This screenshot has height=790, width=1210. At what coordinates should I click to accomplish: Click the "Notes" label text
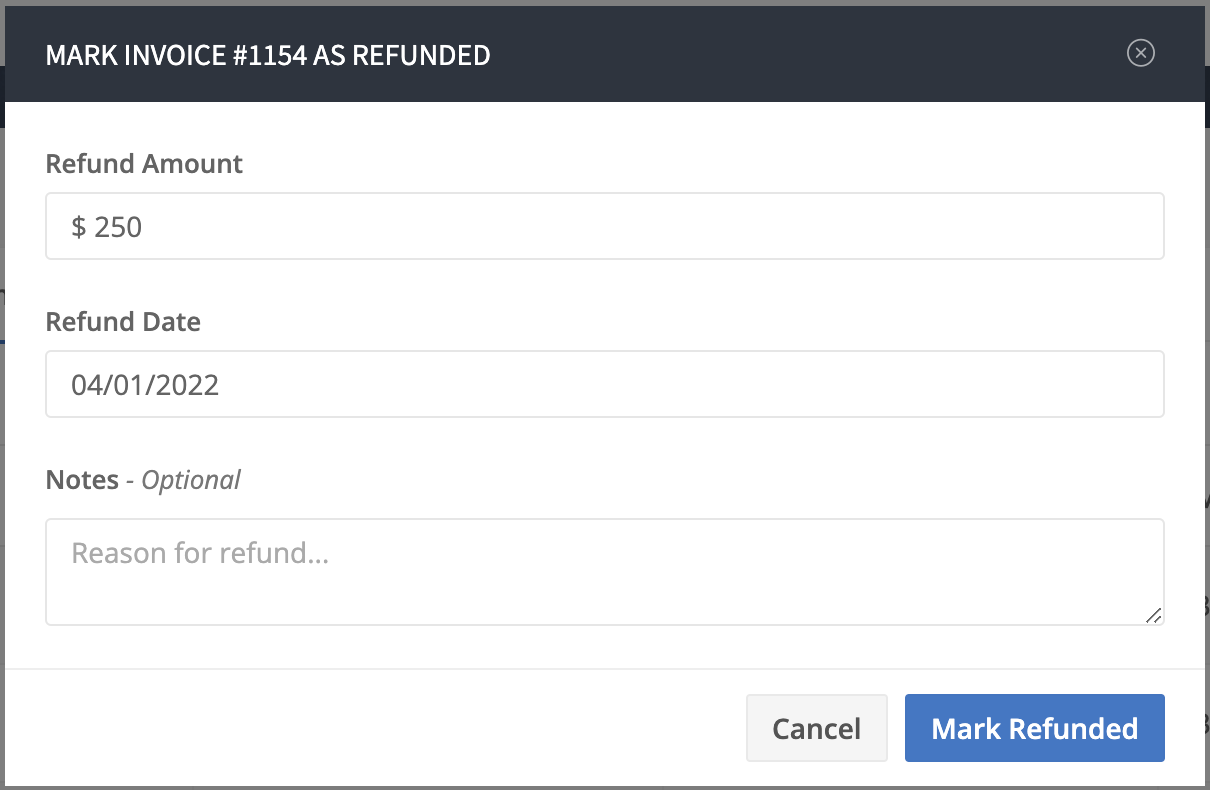82,480
